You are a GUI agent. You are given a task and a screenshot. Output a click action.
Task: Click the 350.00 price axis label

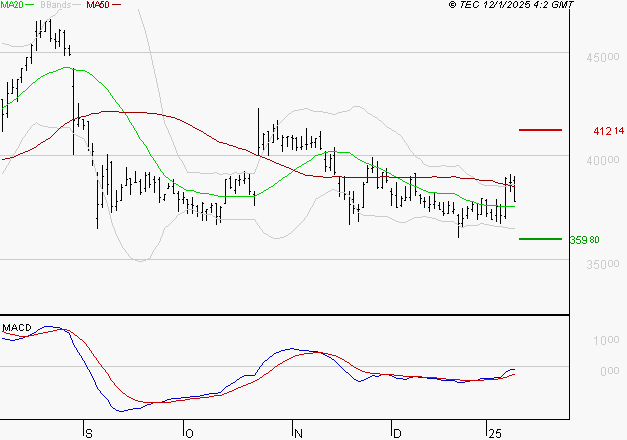[603, 264]
